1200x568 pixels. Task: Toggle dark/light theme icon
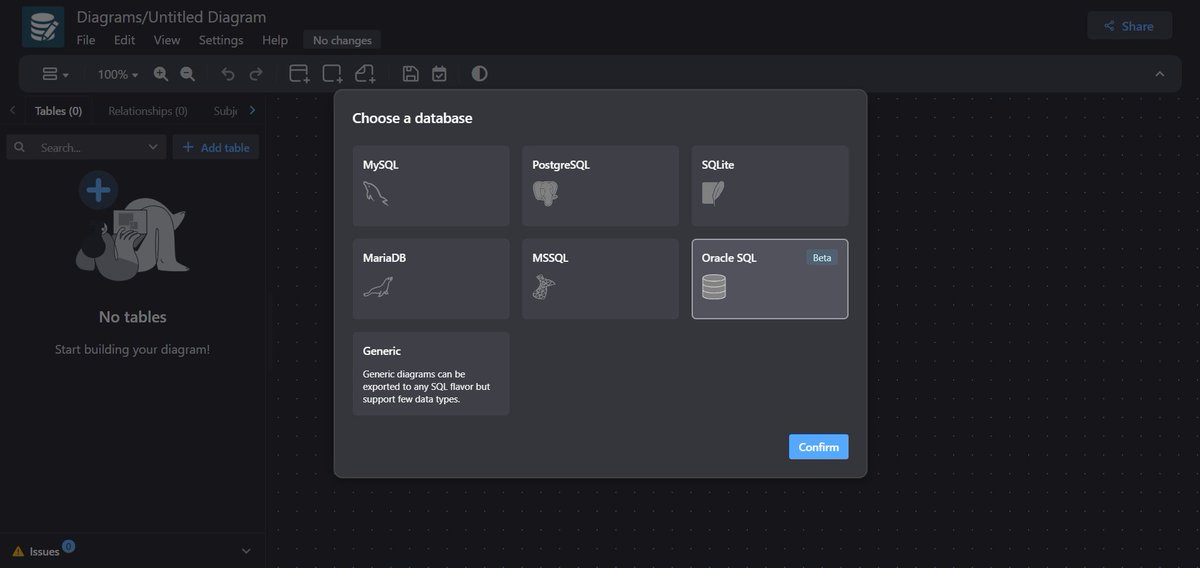480,74
